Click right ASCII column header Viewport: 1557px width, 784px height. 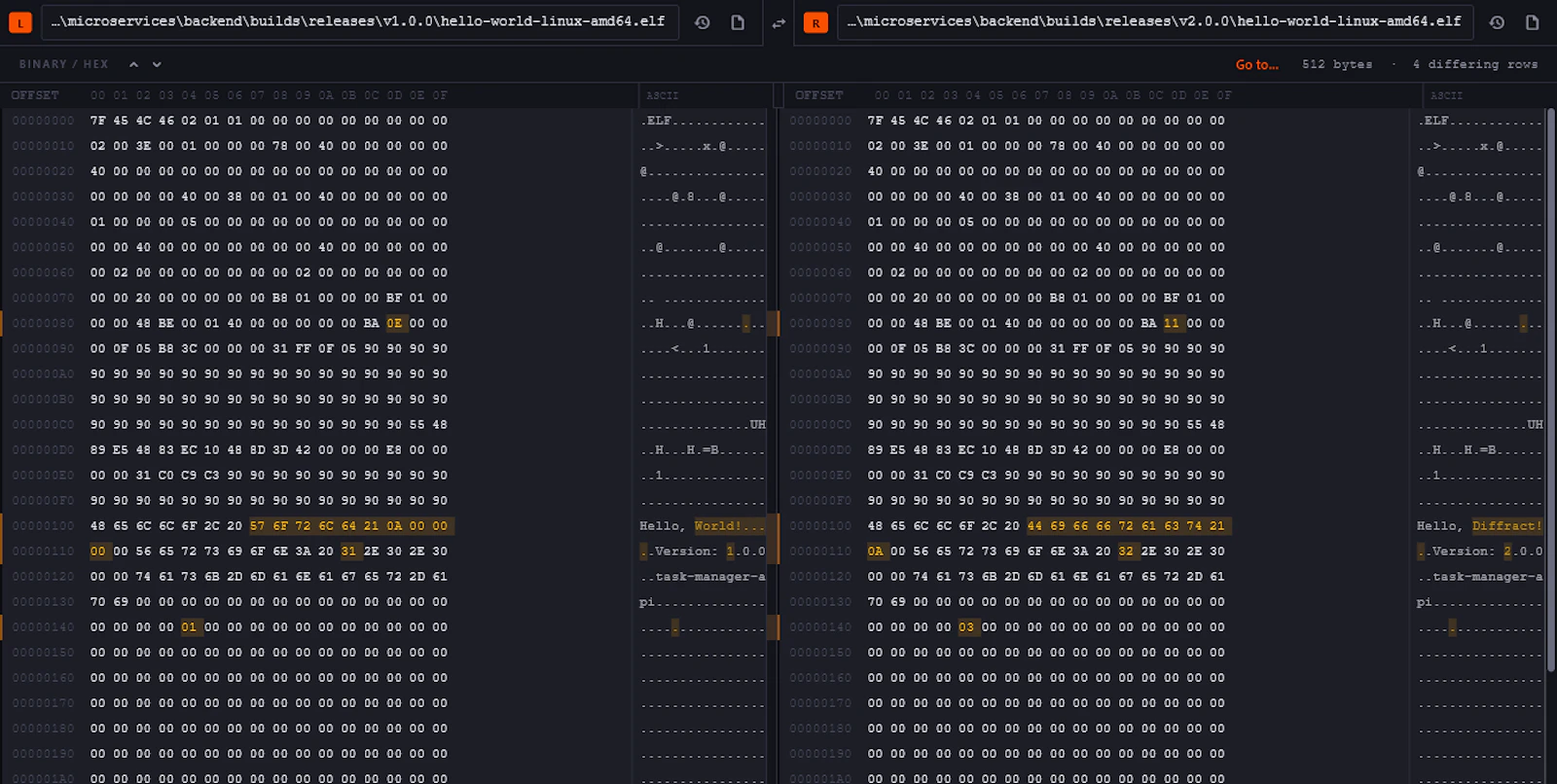pos(1447,95)
